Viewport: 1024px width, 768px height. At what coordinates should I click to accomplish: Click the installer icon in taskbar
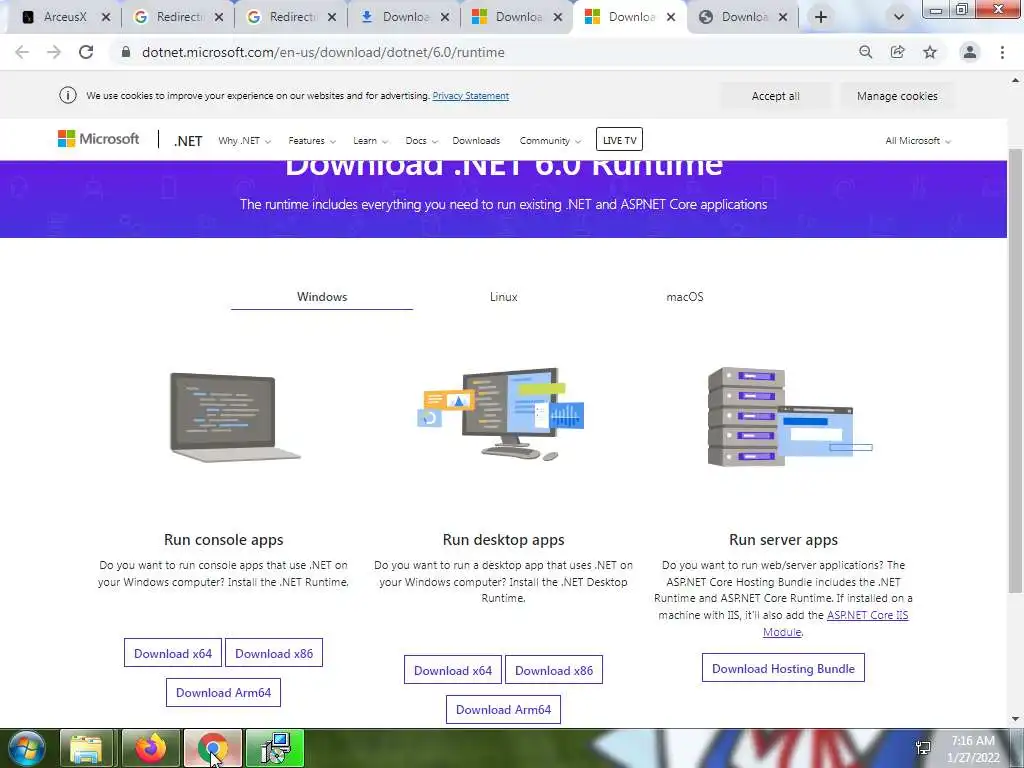275,748
